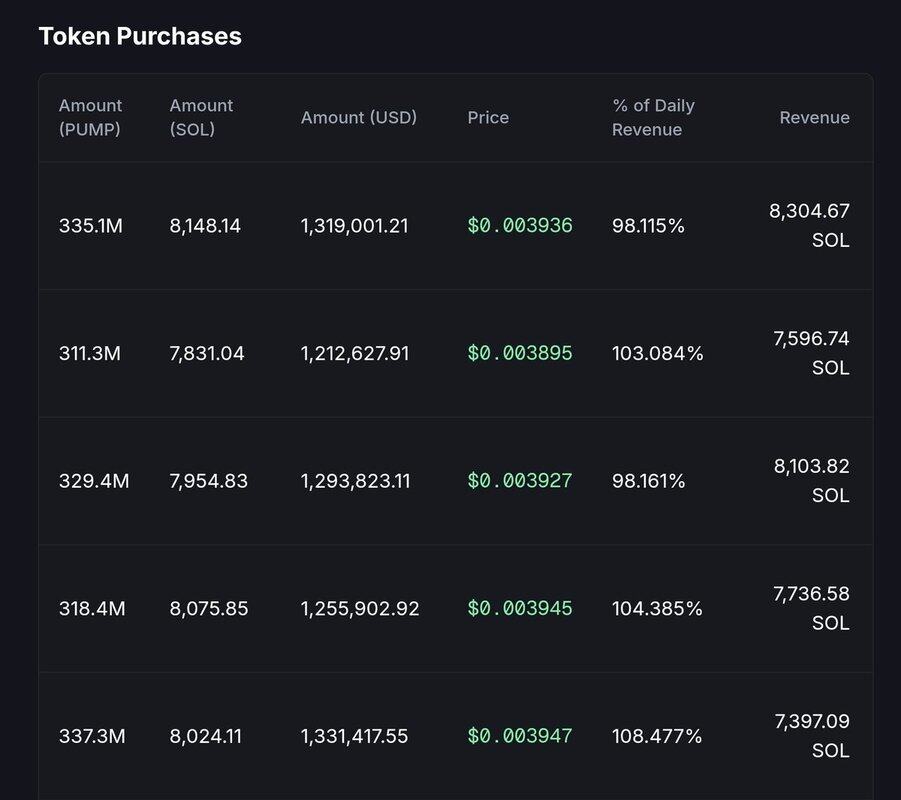Select the 104.385% daily revenue value
901x800 pixels.
[x=657, y=608]
